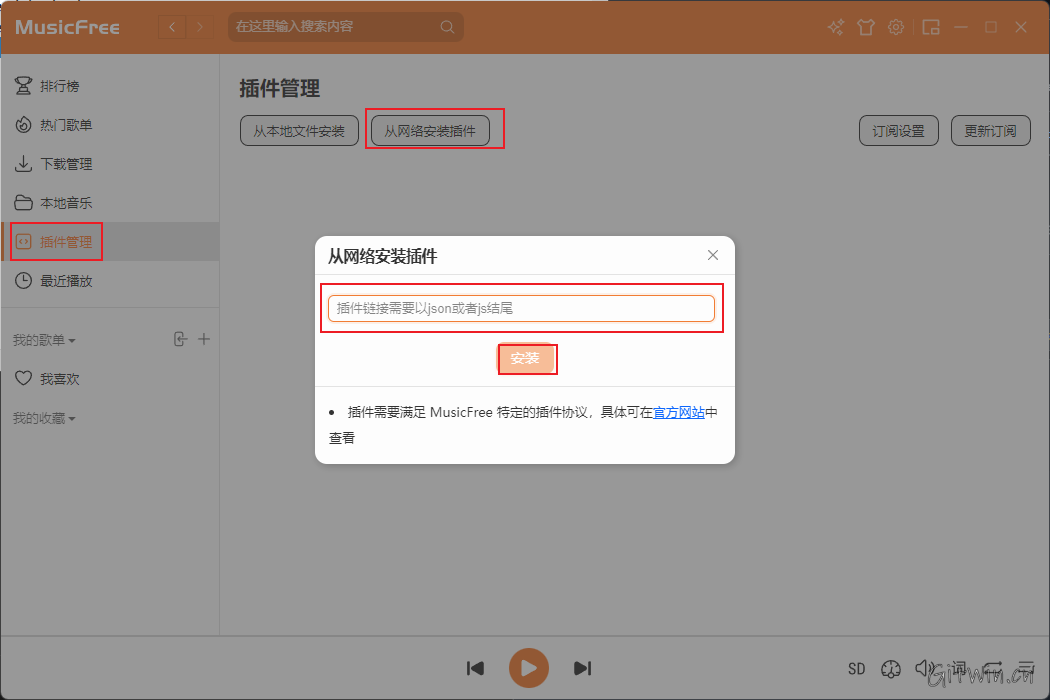Toggle mute with the volume icon

(922, 668)
